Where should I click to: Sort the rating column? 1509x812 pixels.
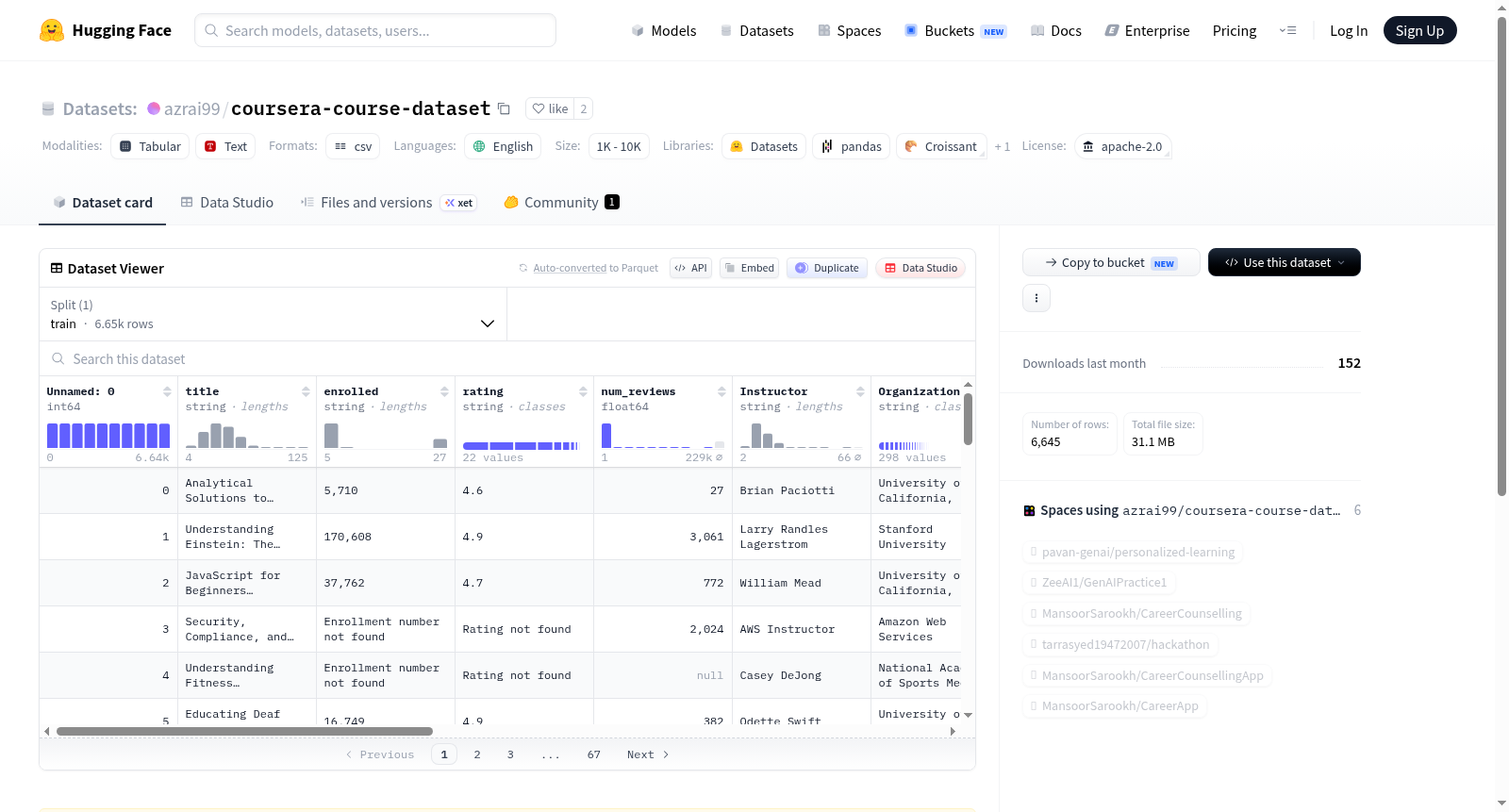point(583,391)
